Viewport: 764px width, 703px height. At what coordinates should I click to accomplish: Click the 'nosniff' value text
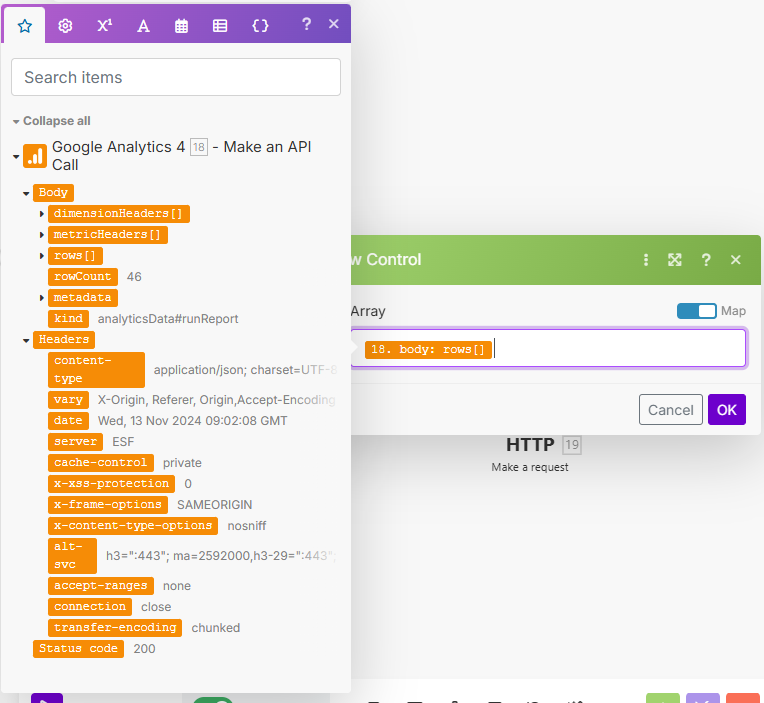tap(247, 526)
